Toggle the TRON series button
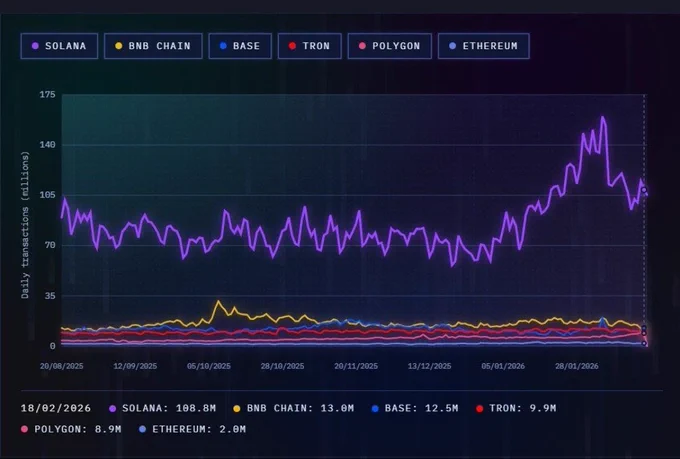Image resolution: width=680 pixels, height=459 pixels. (310, 46)
